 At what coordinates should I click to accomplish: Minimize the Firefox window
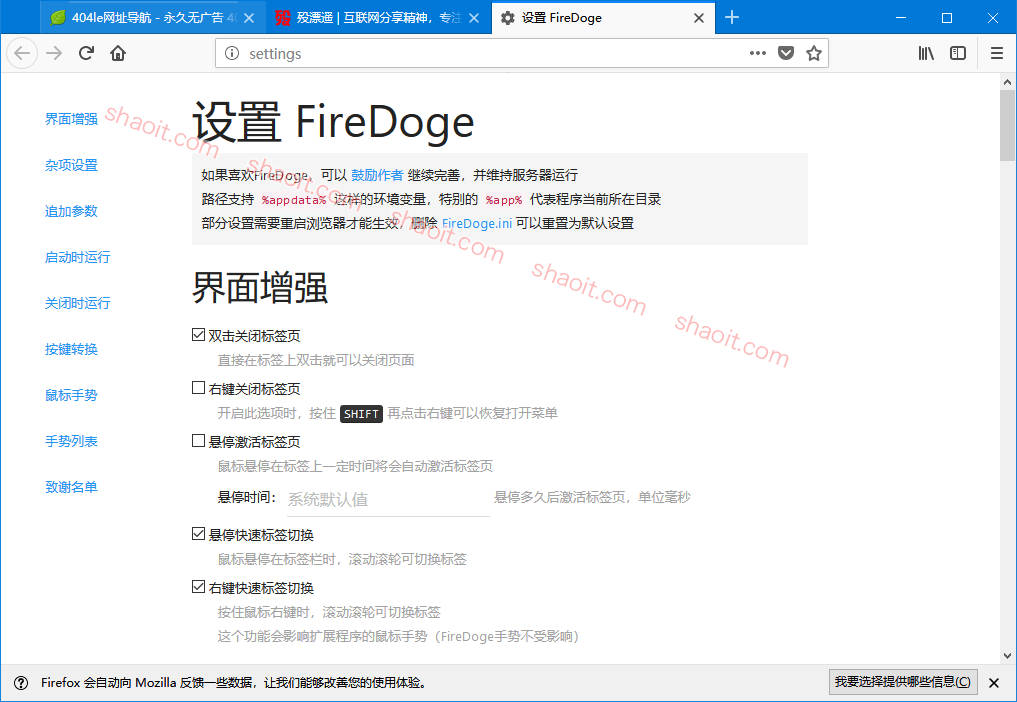click(x=901, y=18)
